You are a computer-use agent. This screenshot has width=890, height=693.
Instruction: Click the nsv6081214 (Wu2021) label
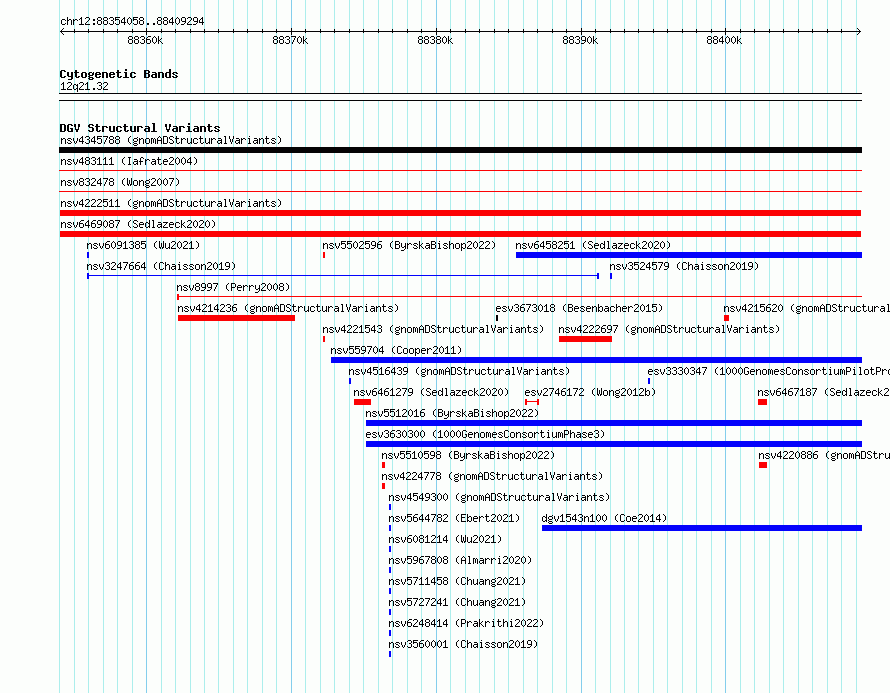pos(445,539)
